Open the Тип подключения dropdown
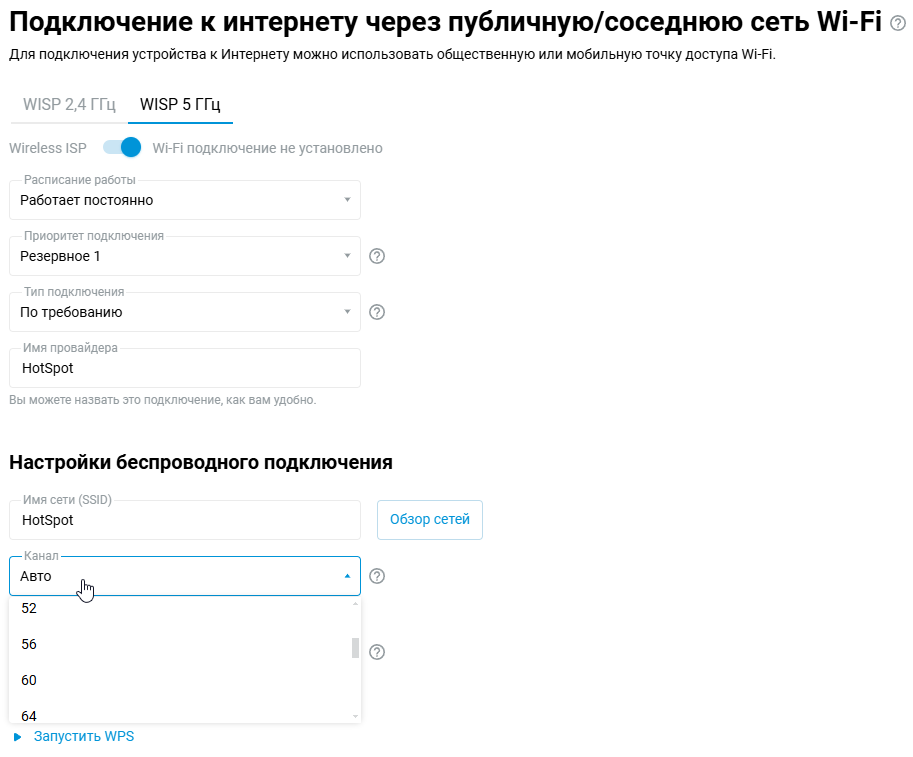This screenshot has width=913, height=757. point(185,312)
